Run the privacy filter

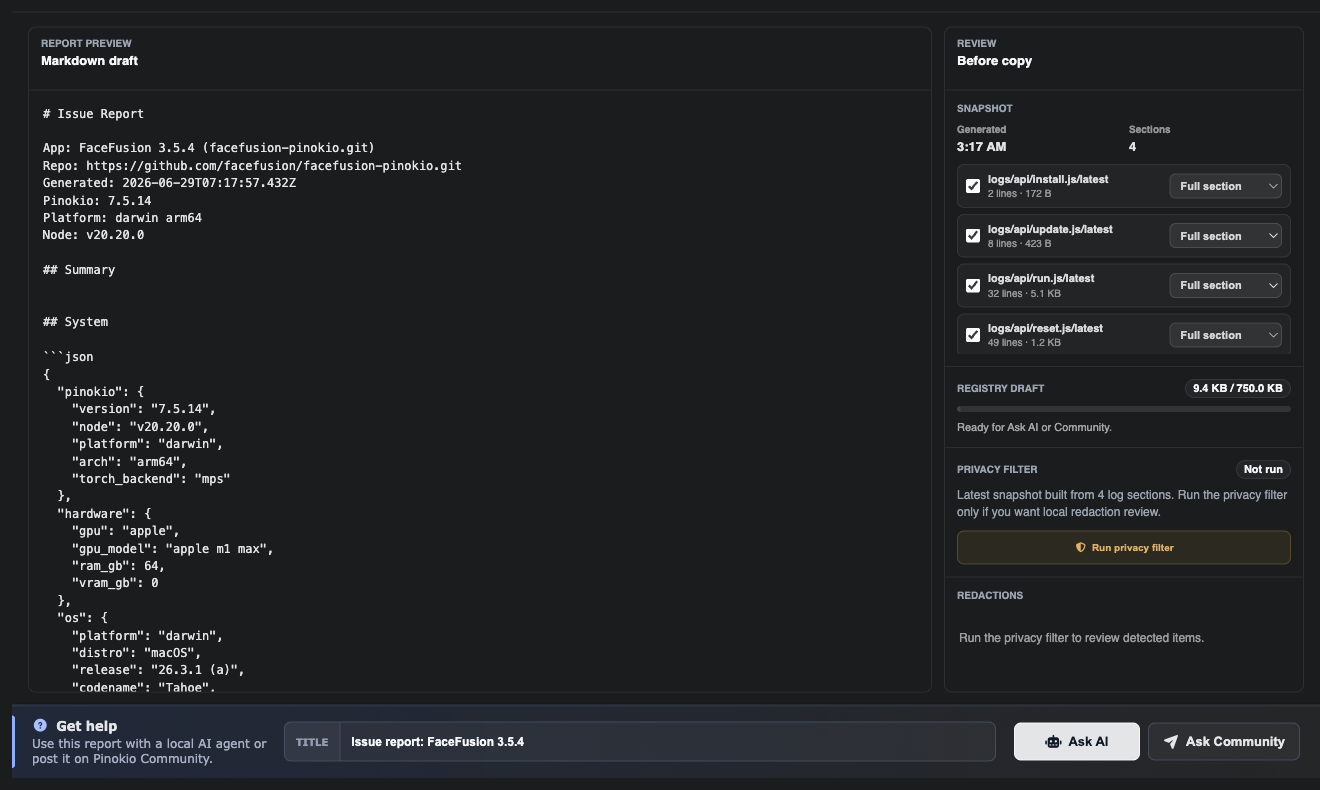[1124, 548]
